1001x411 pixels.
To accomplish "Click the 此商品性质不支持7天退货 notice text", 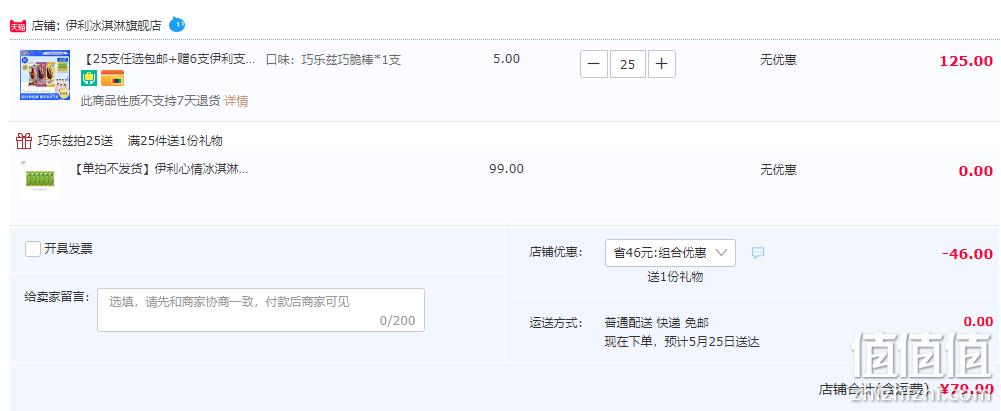I will coord(151,101).
